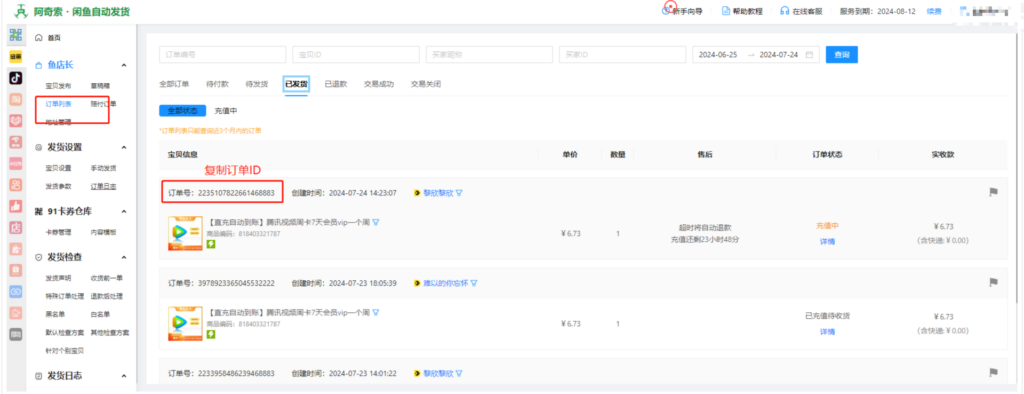Open 草稿箱 in the sidebar
Viewport: 1024px width, 394px height.
tap(101, 86)
